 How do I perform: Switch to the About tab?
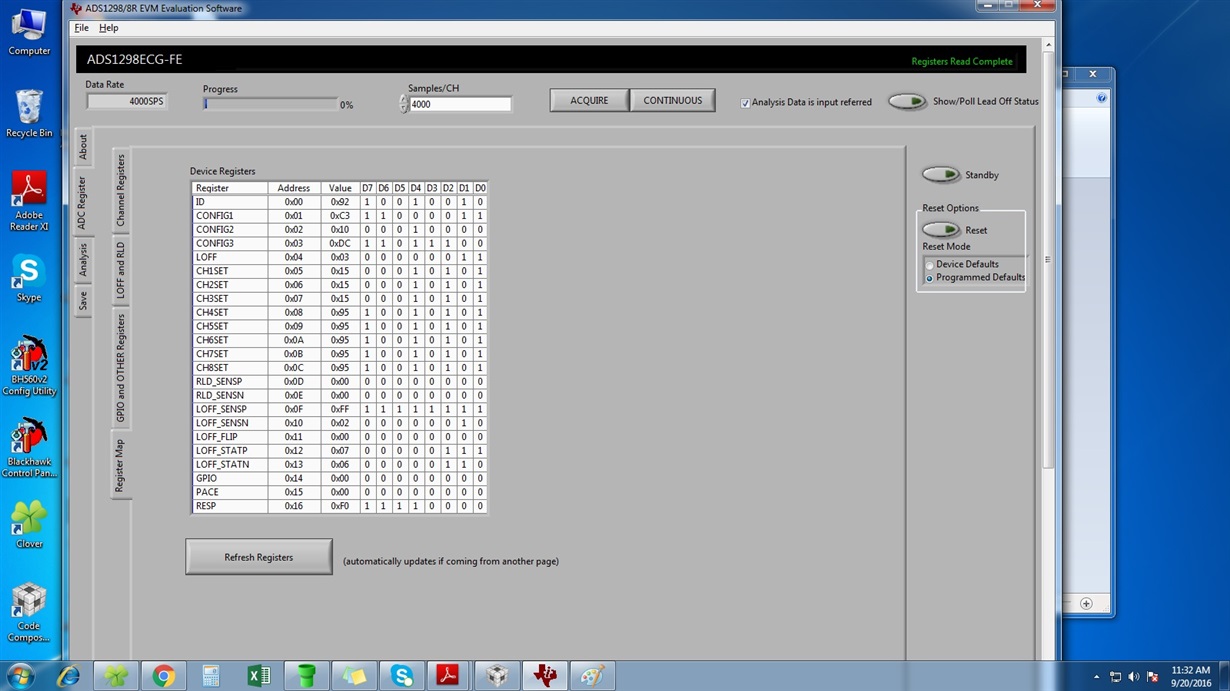(83, 147)
